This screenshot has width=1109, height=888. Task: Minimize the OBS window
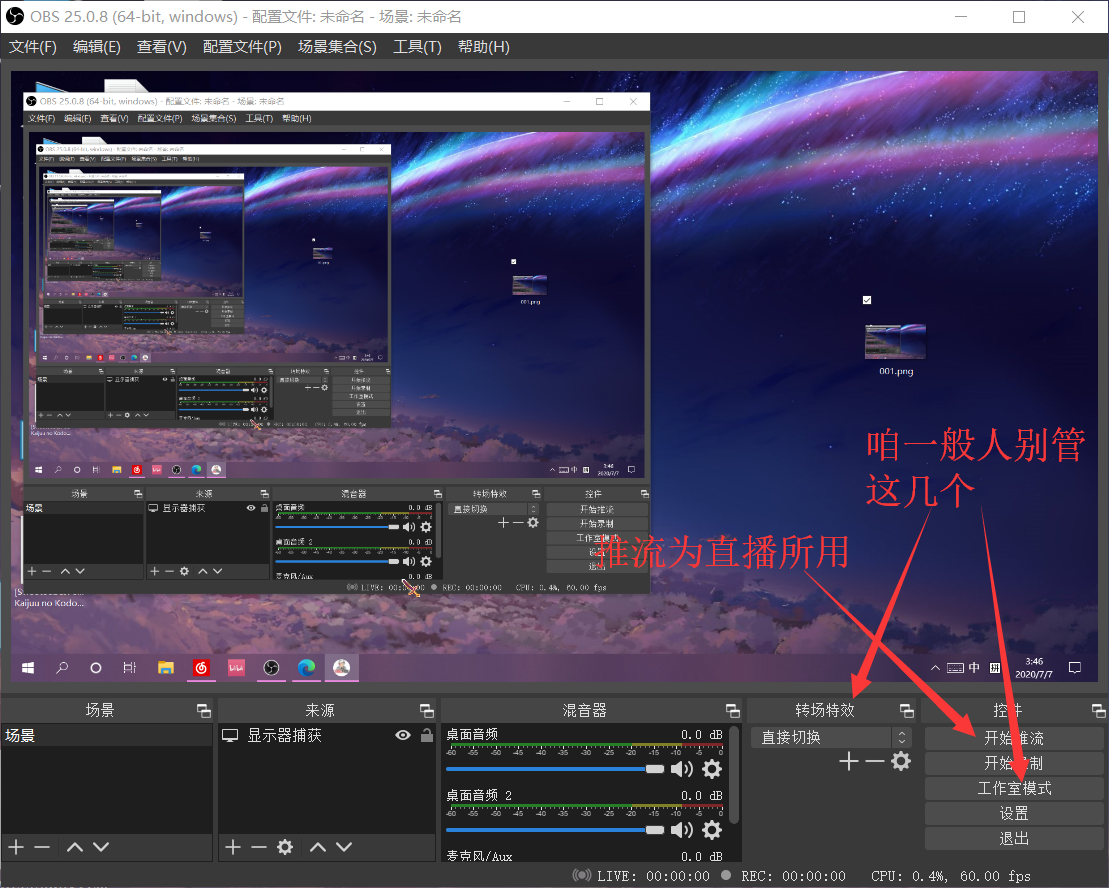pyautogui.click(x=961, y=16)
